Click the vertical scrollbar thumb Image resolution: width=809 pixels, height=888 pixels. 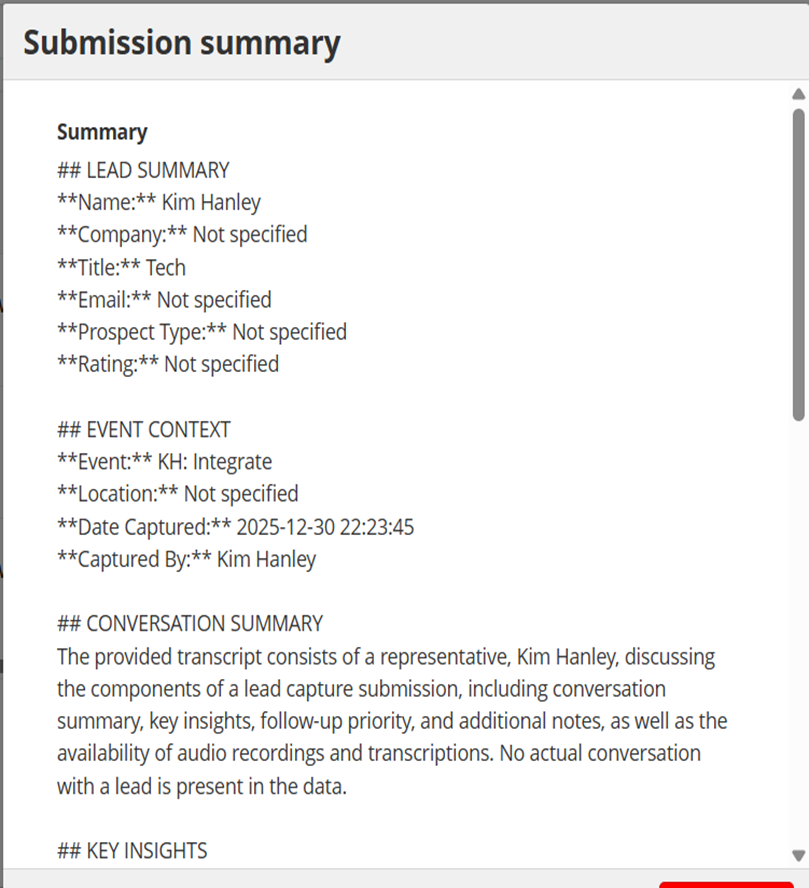pos(799,265)
